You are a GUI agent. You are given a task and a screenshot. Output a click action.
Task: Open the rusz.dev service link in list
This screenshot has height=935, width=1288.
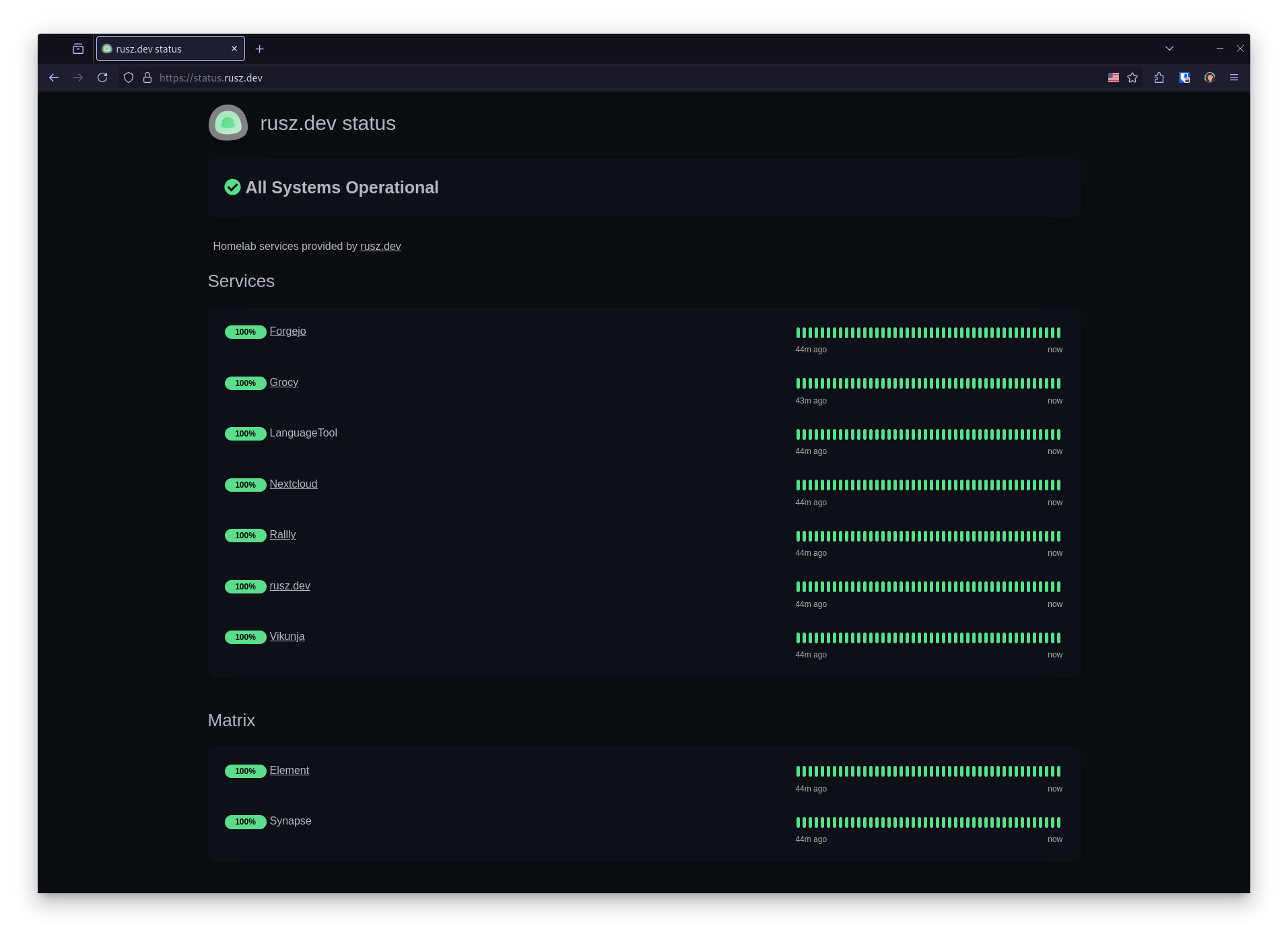290,586
